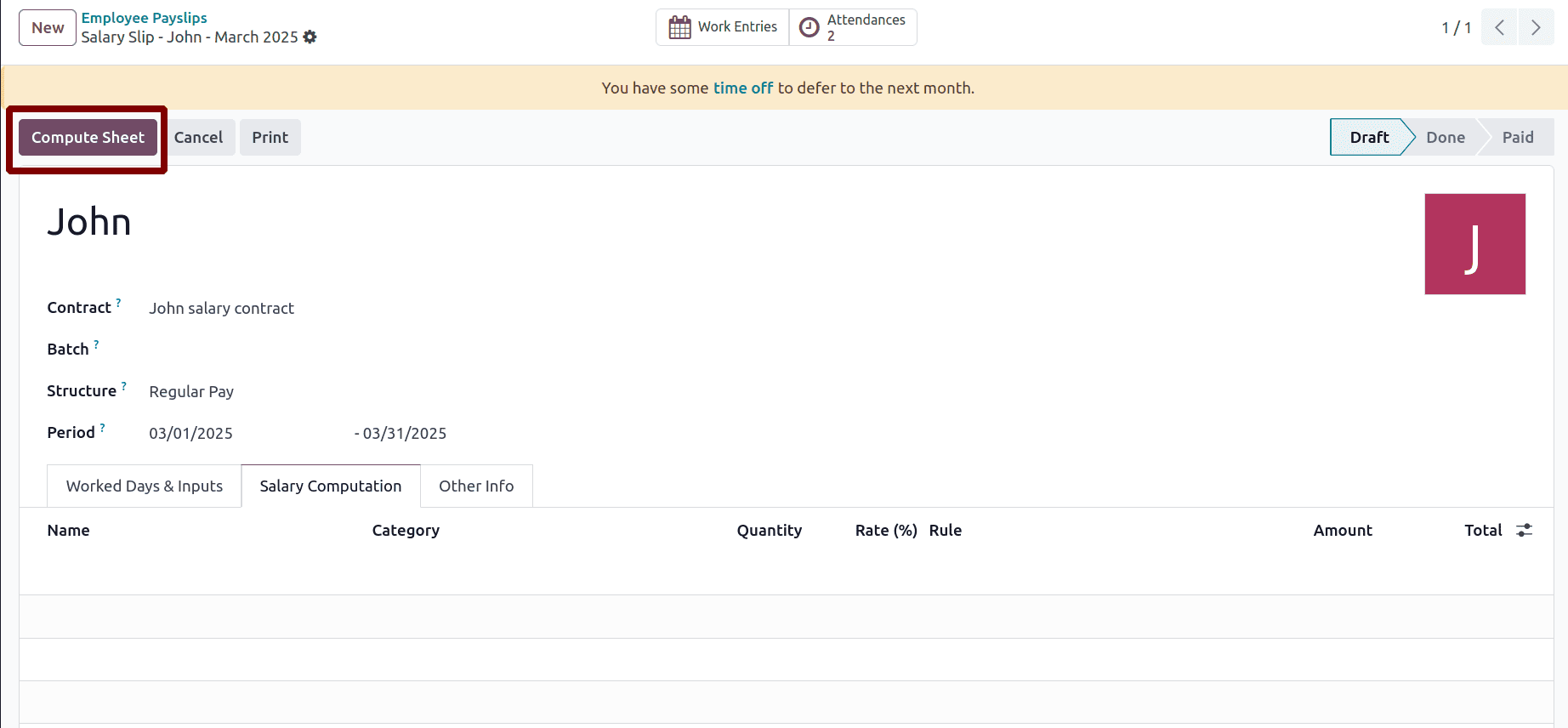Edit period start date 03/01/2025
1568x728 pixels.
[190, 433]
